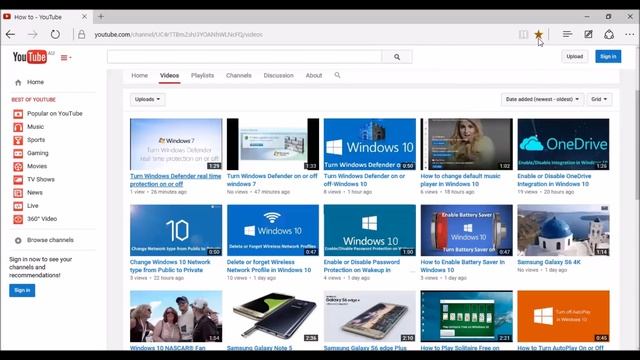Open the Channels tab
The image size is (640, 360).
pyautogui.click(x=239, y=76)
